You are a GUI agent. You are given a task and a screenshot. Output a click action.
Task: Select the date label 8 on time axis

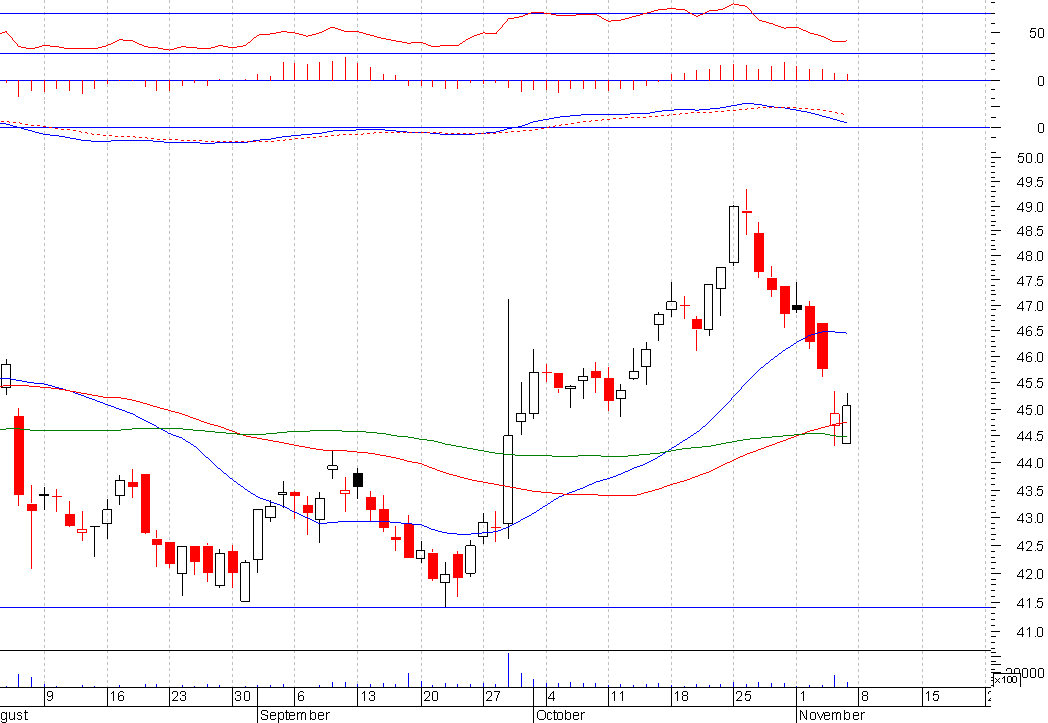click(865, 696)
